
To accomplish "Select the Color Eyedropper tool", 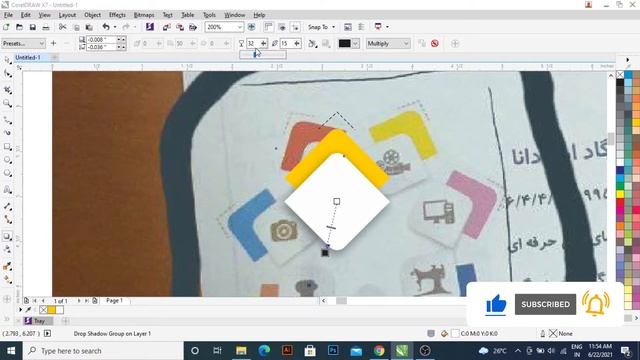I will tap(7, 266).
